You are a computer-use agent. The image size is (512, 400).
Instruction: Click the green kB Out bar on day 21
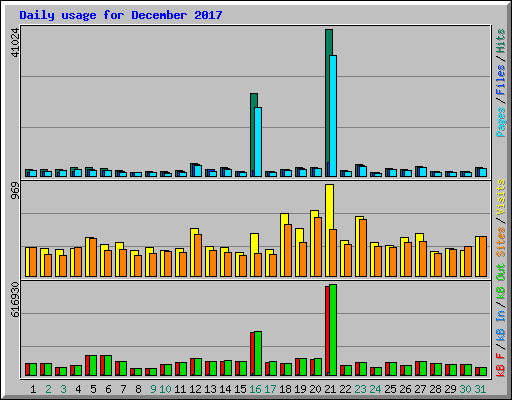click(333, 330)
